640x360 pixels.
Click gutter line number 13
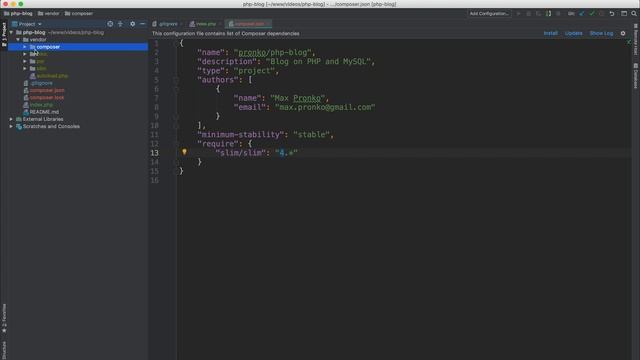154,153
